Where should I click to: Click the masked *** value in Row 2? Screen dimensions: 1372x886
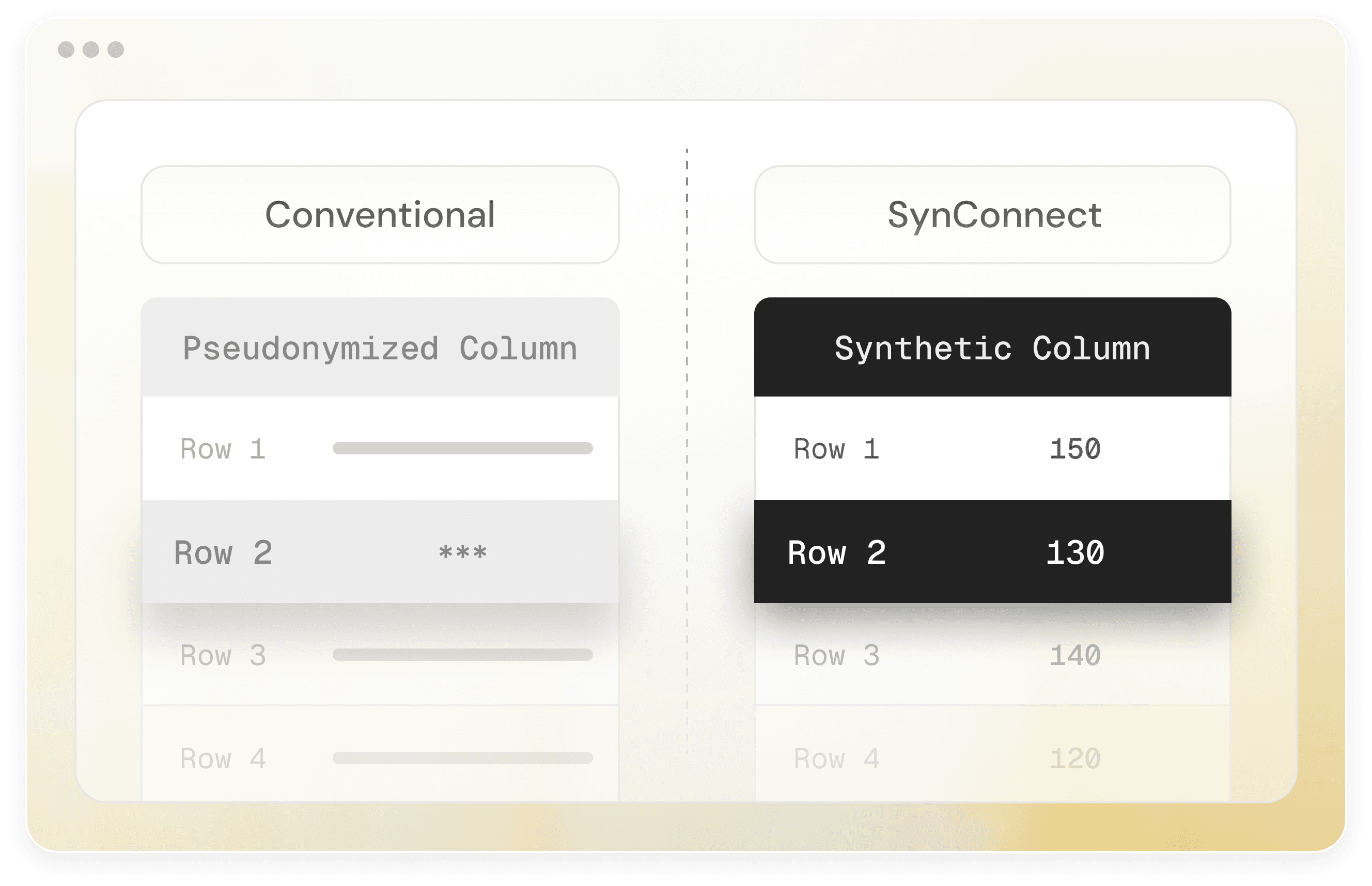tap(463, 553)
